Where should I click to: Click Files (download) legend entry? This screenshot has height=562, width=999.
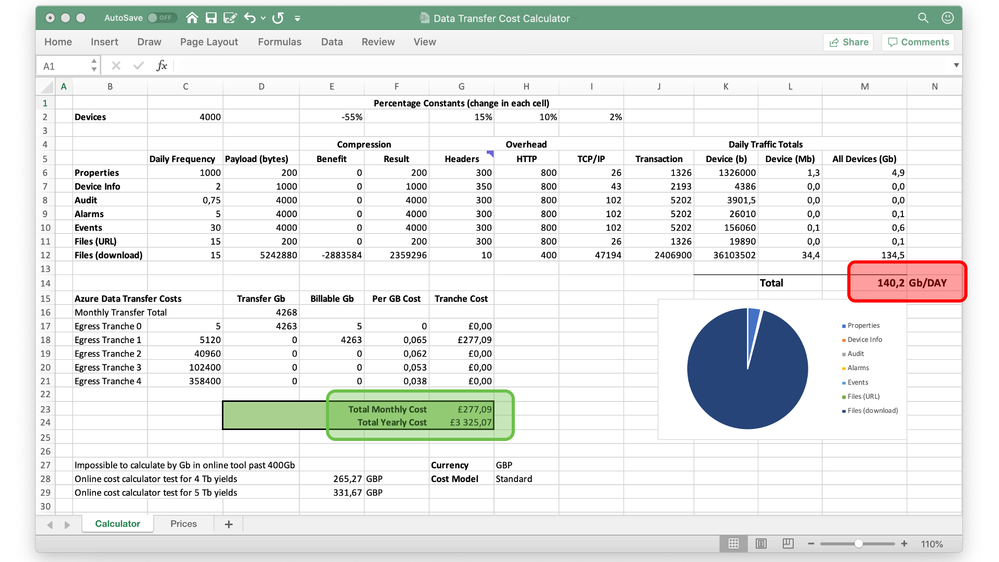coord(870,410)
